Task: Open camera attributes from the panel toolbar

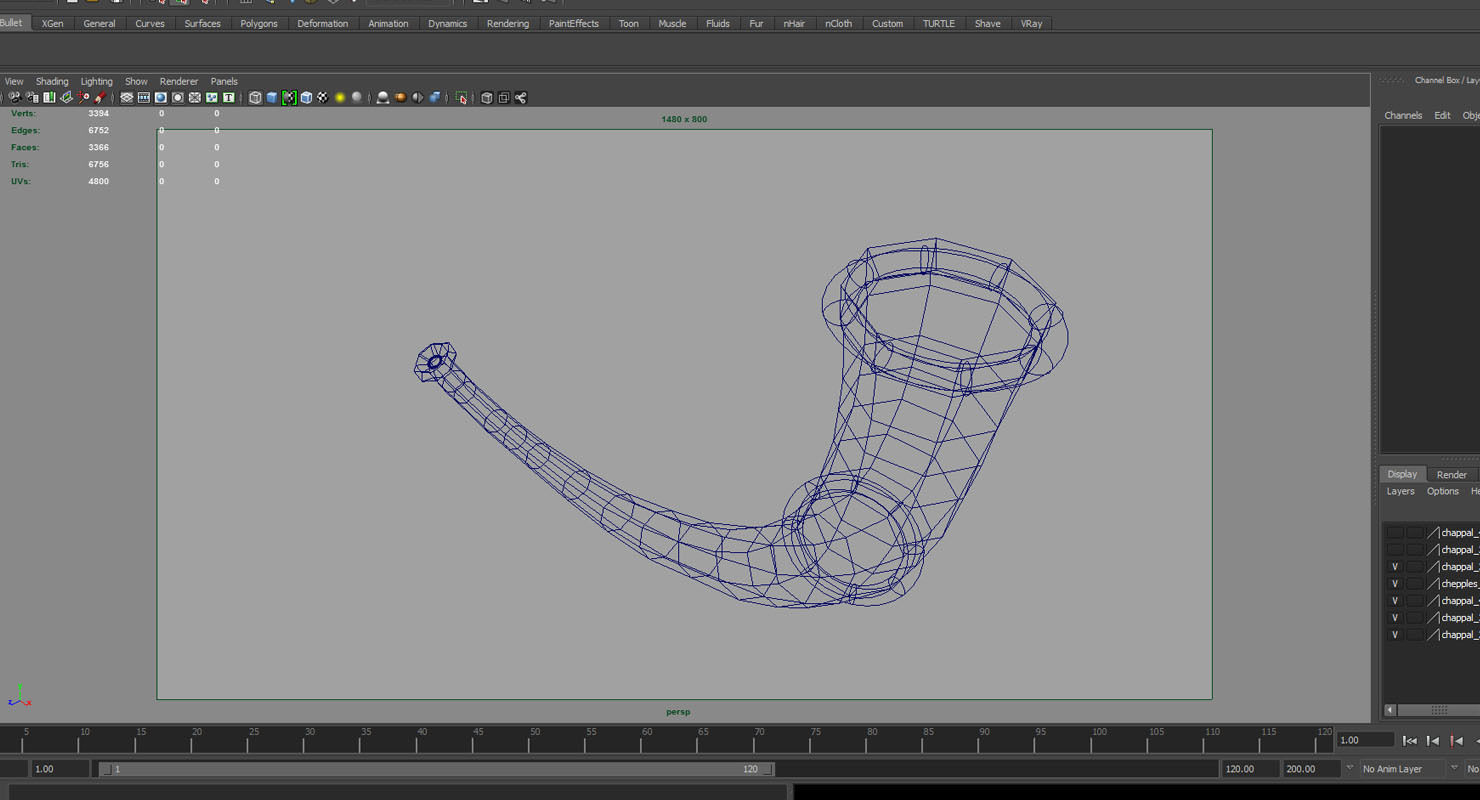Action: [32, 98]
